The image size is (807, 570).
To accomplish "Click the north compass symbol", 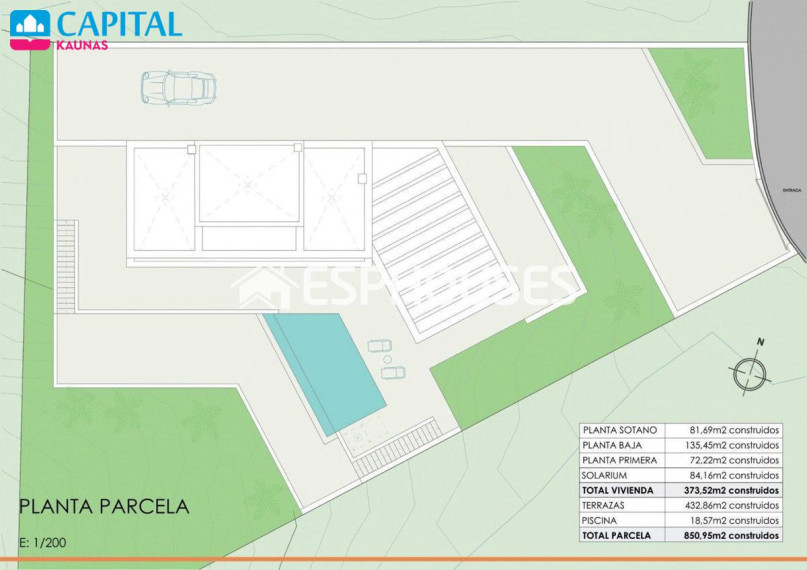I will tap(750, 369).
